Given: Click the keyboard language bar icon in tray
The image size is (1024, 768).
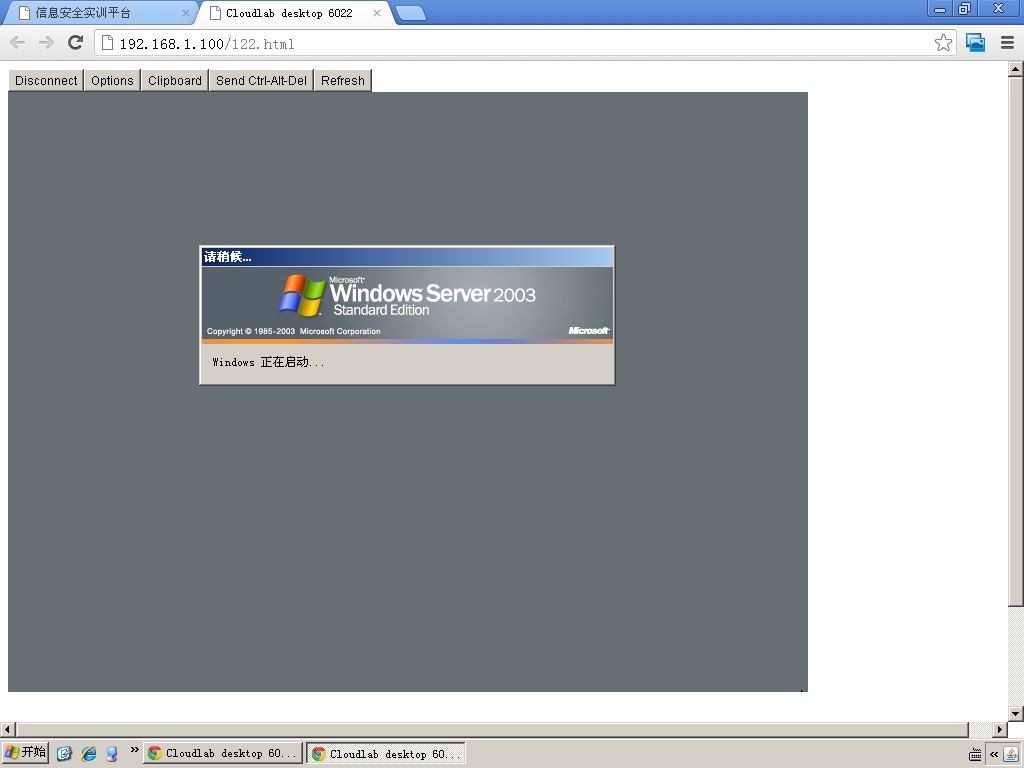Looking at the screenshot, I should [x=975, y=754].
